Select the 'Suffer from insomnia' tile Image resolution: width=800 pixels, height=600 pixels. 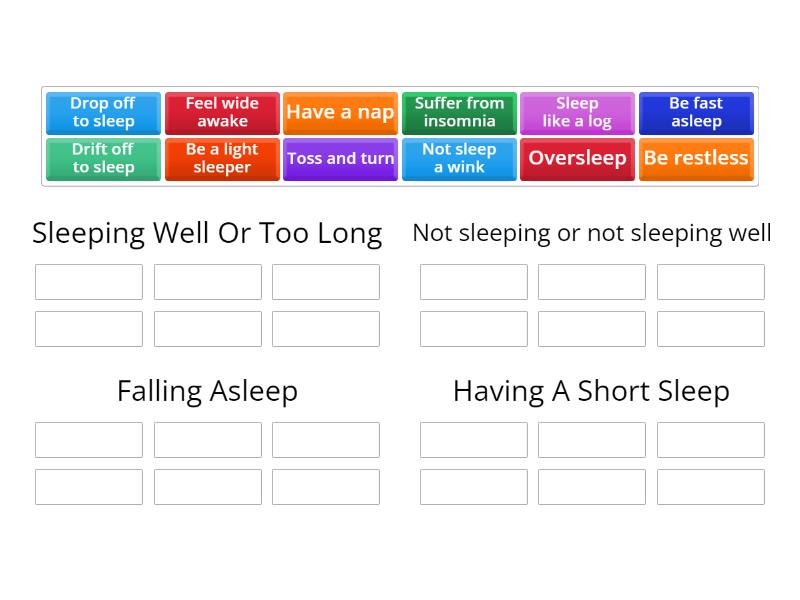459,113
